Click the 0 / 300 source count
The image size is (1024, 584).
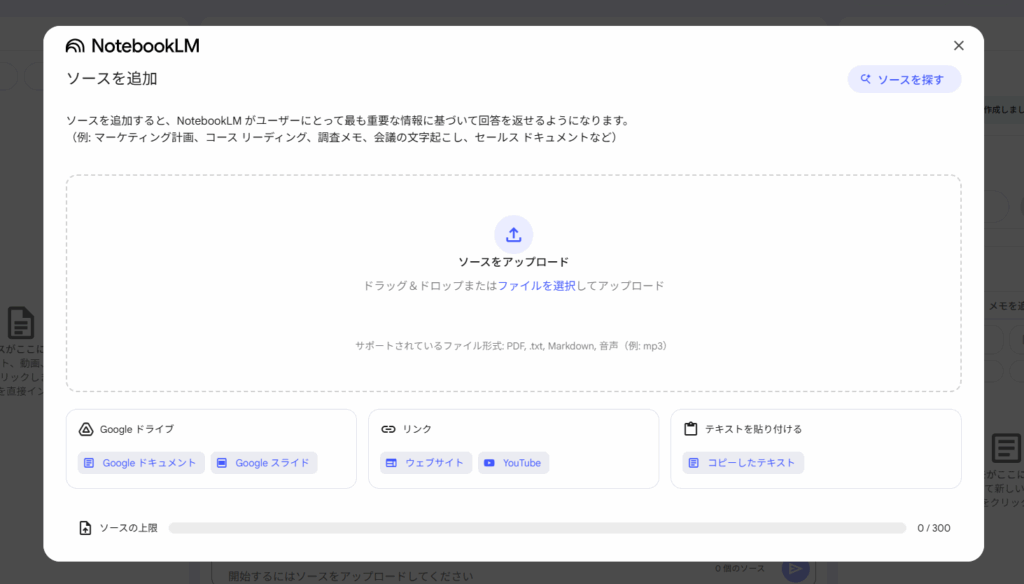(x=934, y=528)
